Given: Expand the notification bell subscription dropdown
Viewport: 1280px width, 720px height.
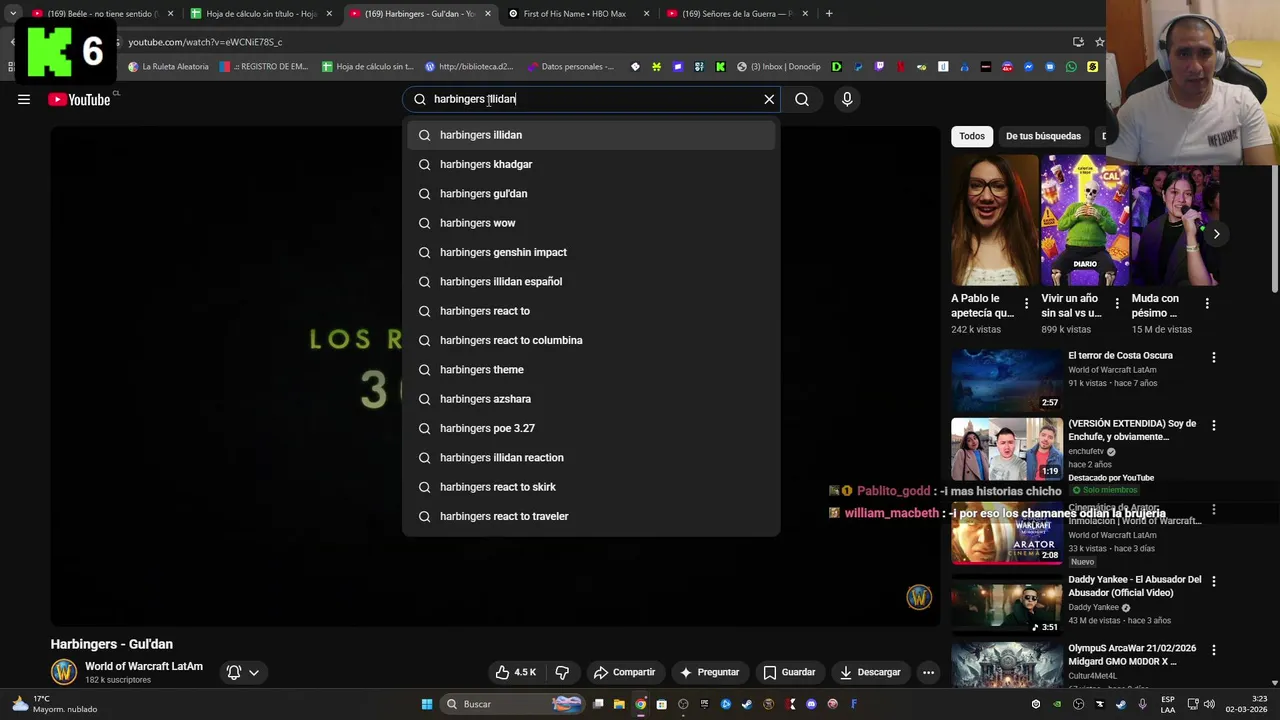Looking at the screenshot, I should (x=243, y=672).
